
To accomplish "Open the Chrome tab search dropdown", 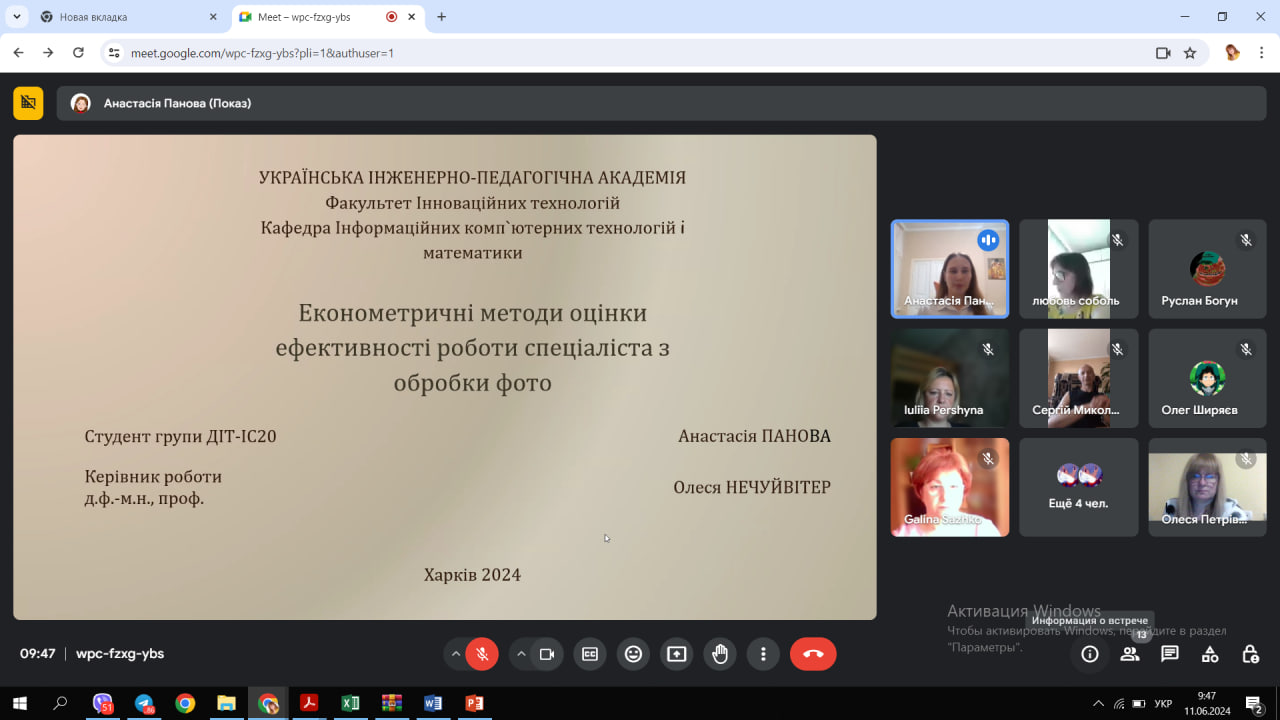I will click(x=17, y=17).
